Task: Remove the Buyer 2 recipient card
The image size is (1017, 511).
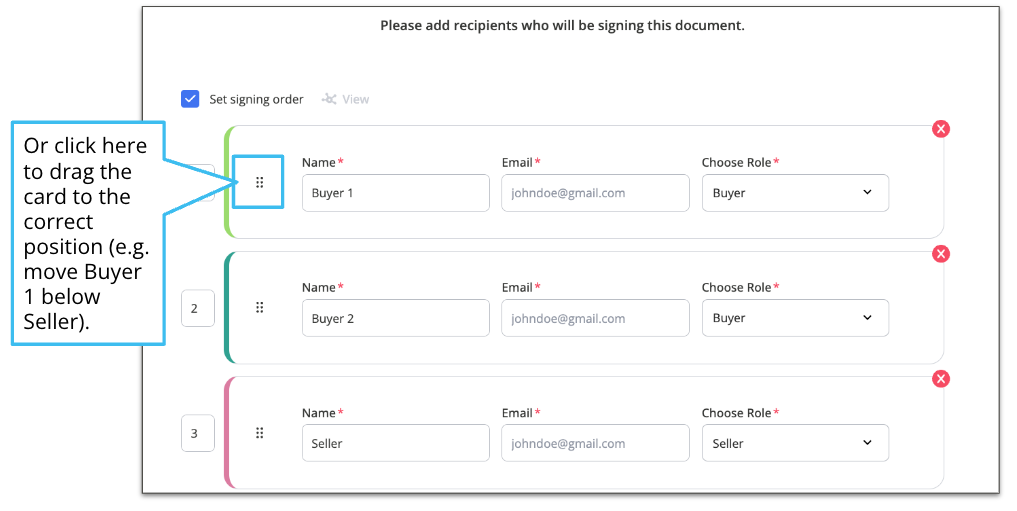Action: point(940,254)
